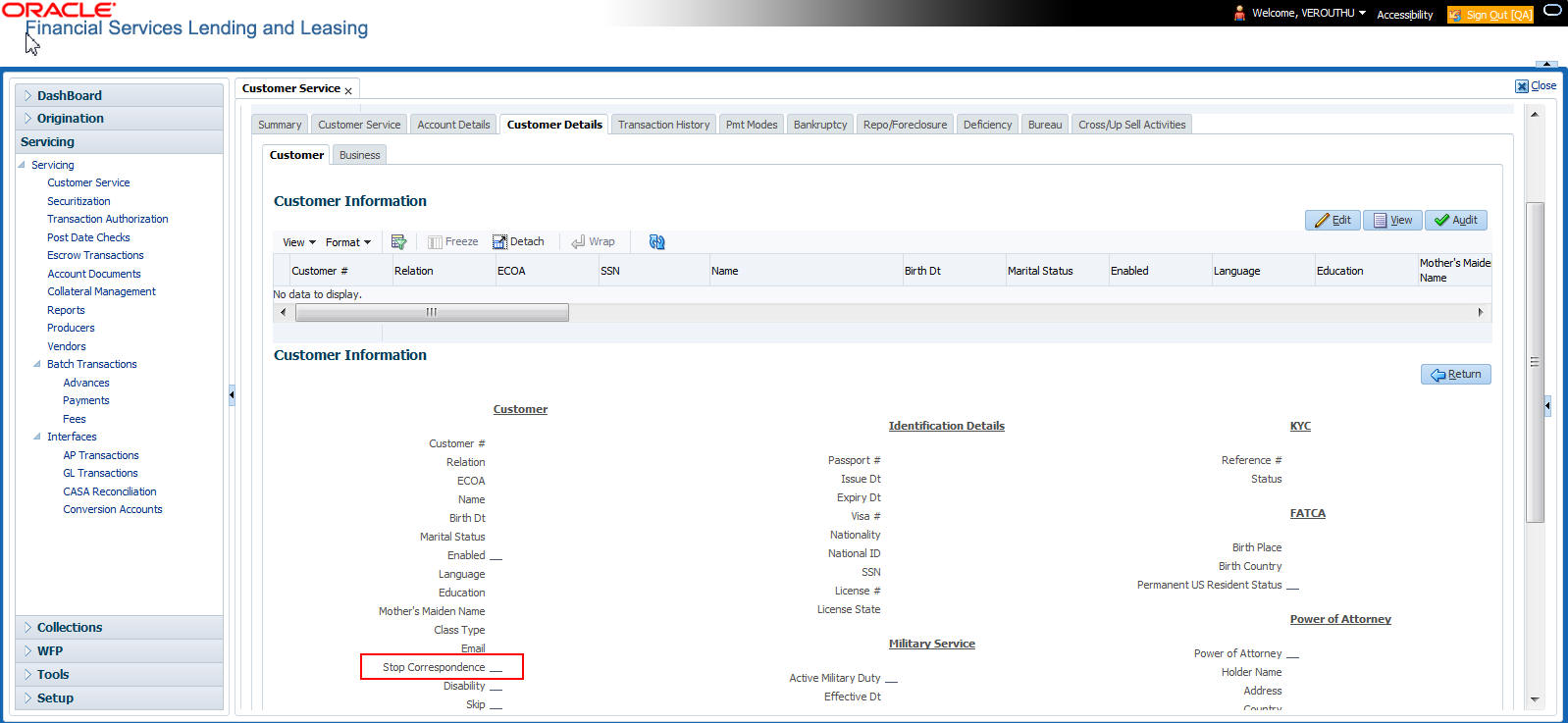1568x723 pixels.
Task: Close the Customer Service tab with the x
Action: [x=348, y=91]
